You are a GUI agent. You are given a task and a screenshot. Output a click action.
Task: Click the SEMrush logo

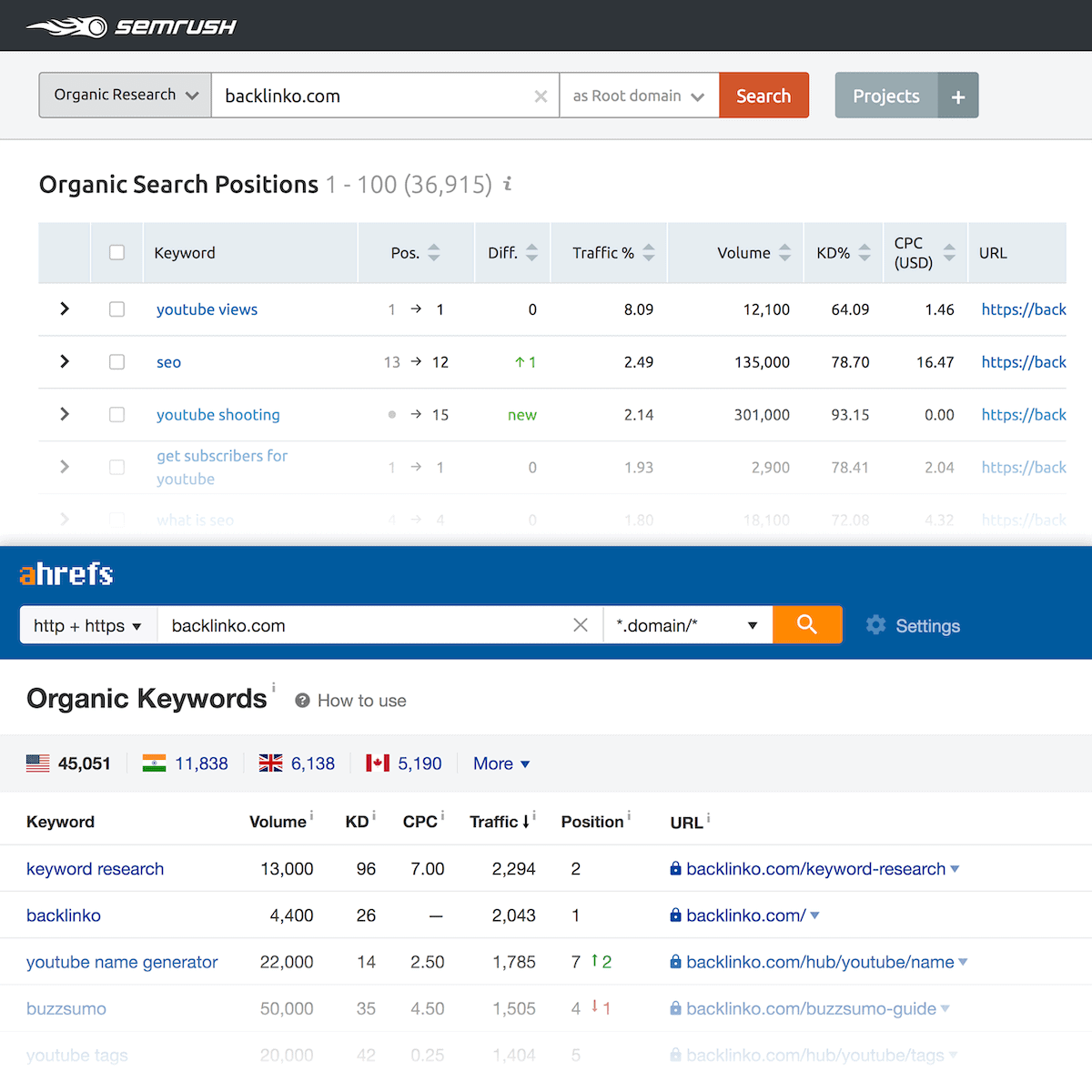[x=131, y=26]
